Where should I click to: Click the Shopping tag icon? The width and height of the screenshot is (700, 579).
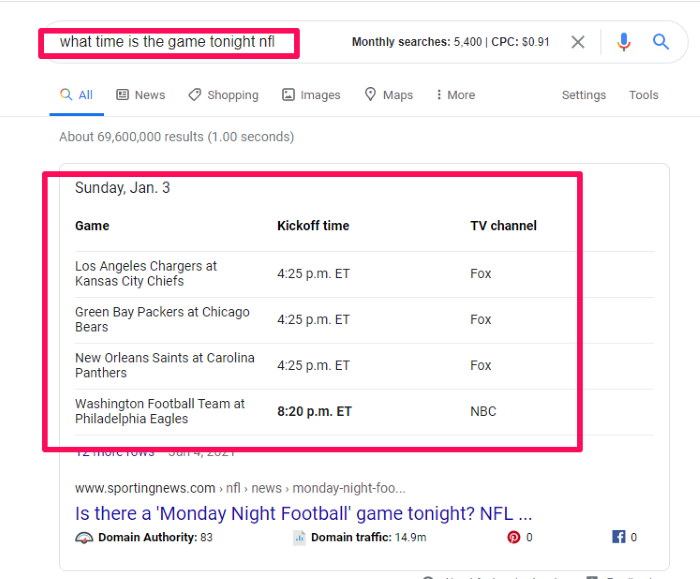[195, 95]
